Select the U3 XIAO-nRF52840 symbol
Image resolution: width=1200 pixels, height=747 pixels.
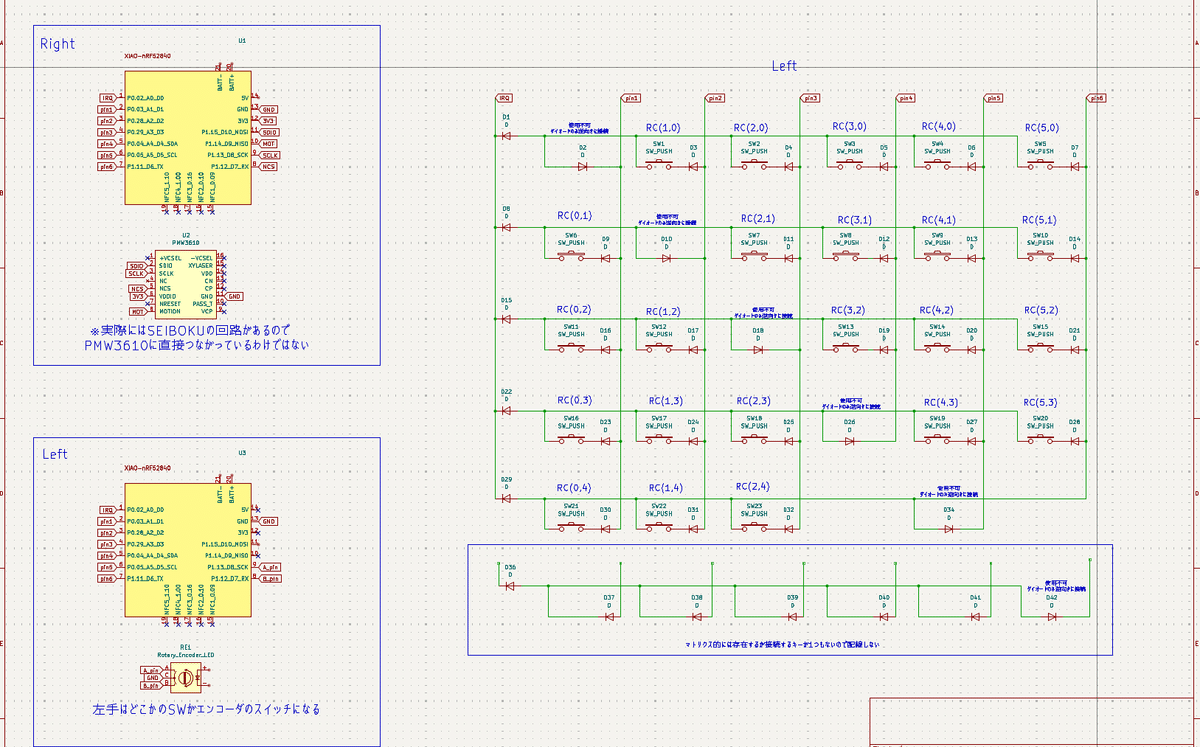point(188,545)
